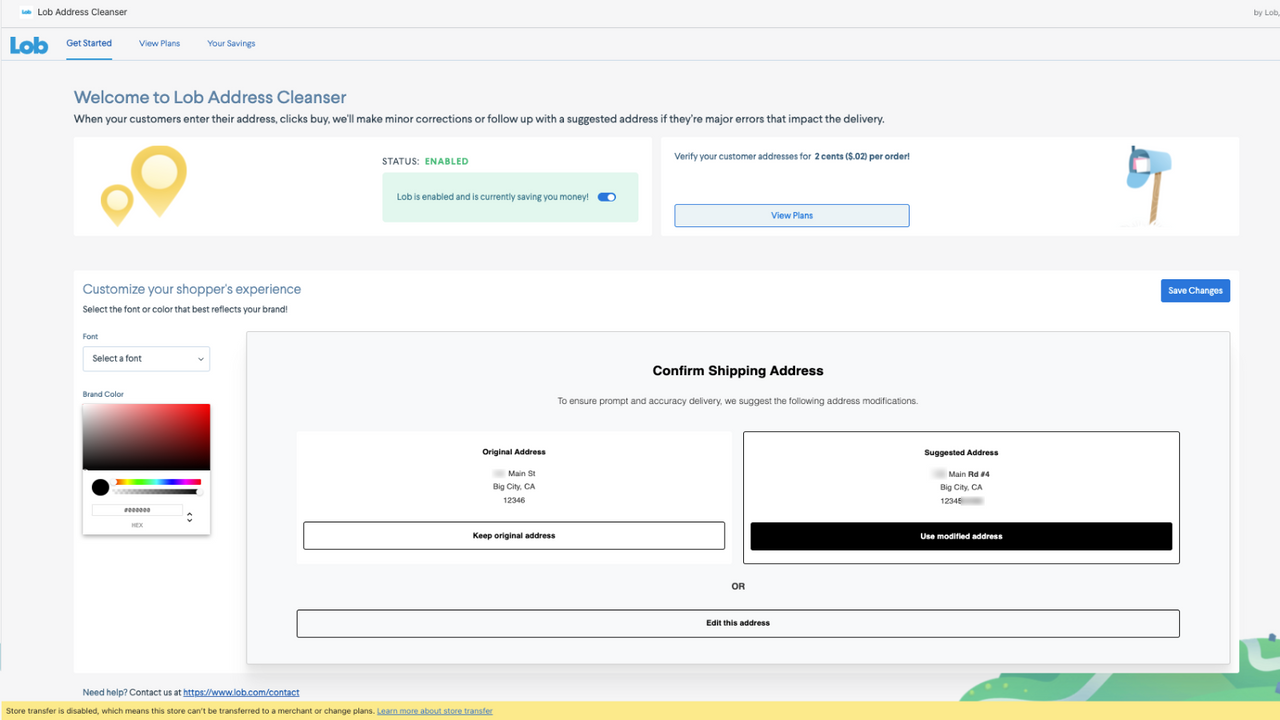Click the 'Original Address' heading
The width and height of the screenshot is (1280, 720).
[x=514, y=452]
